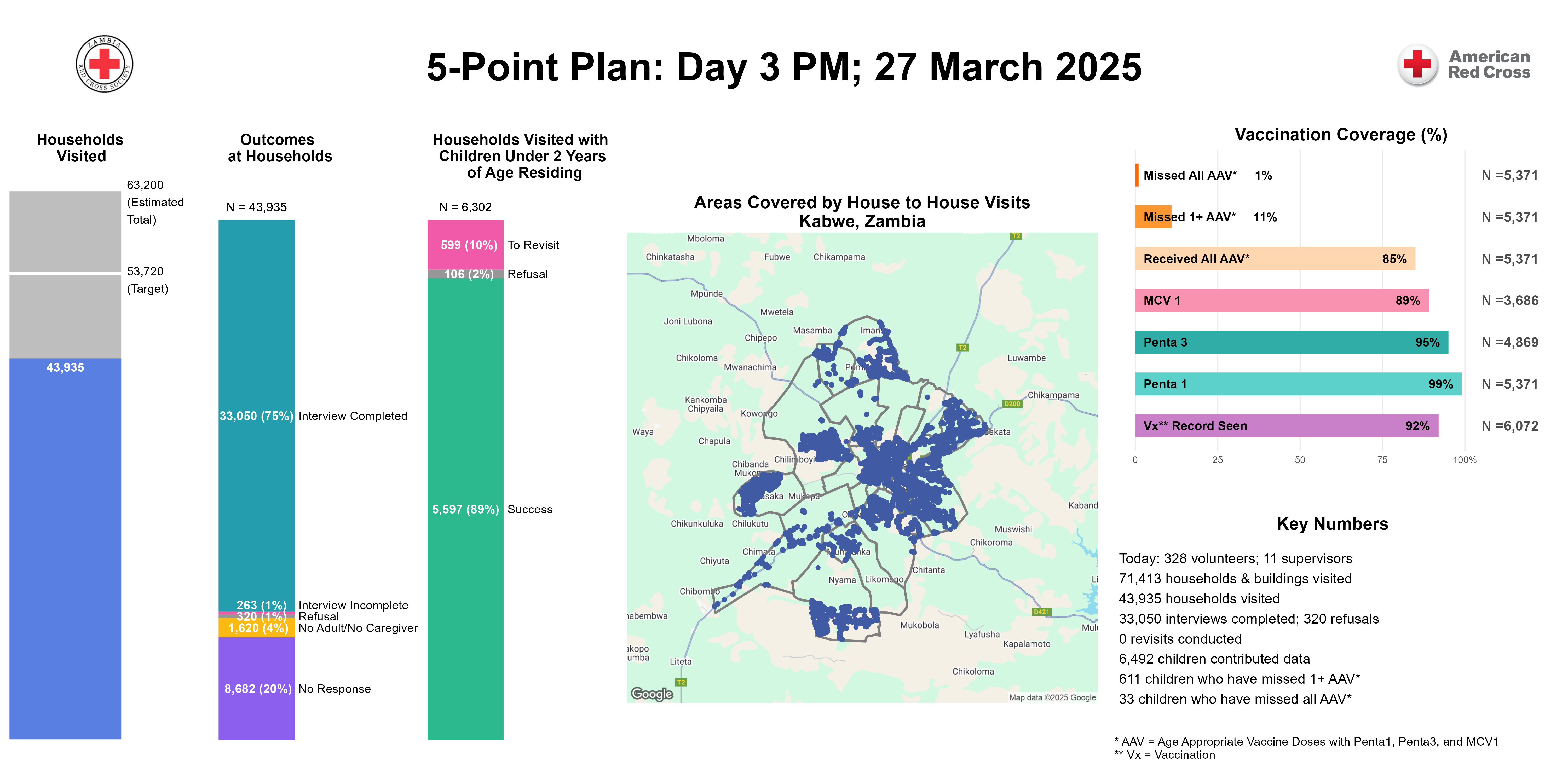Click the blue 43,935 households bar
The image size is (1568, 784).
tap(65, 548)
